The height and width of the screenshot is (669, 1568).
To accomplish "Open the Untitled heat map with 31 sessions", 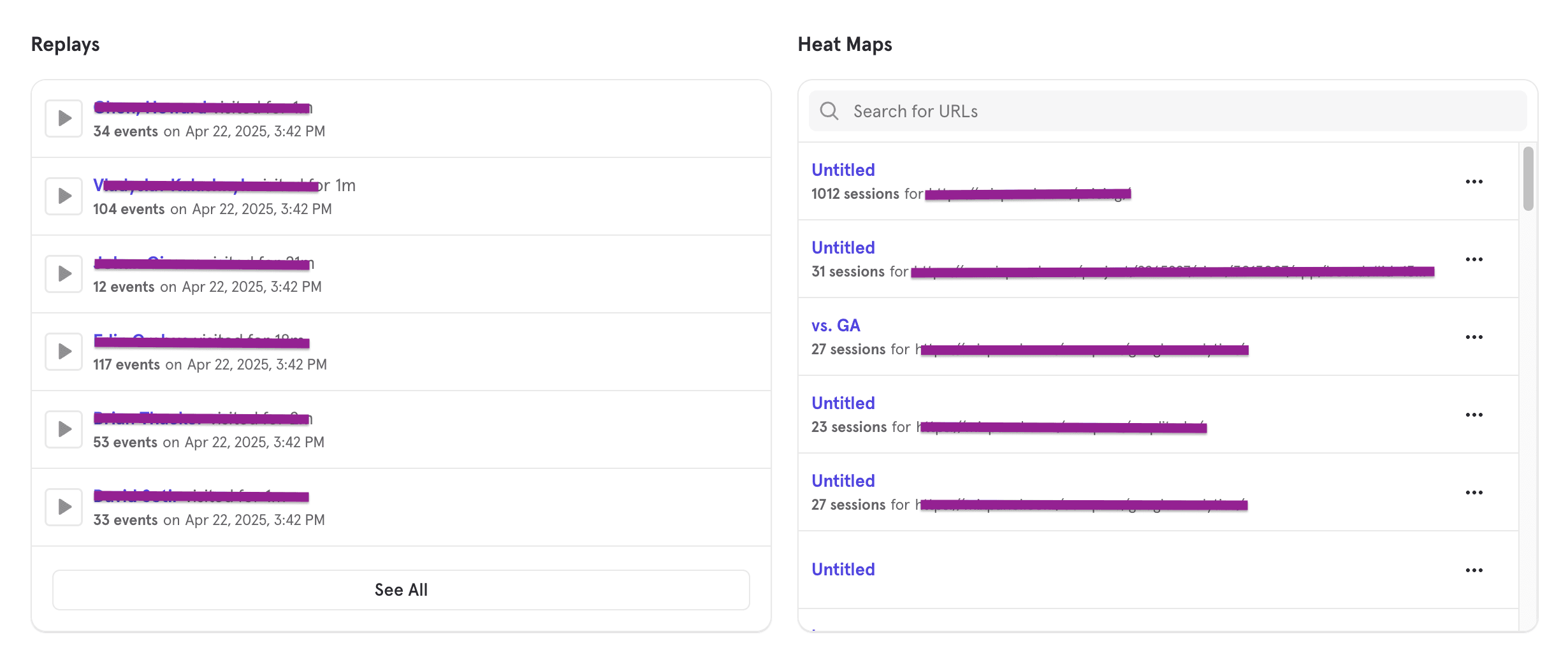I will [843, 247].
